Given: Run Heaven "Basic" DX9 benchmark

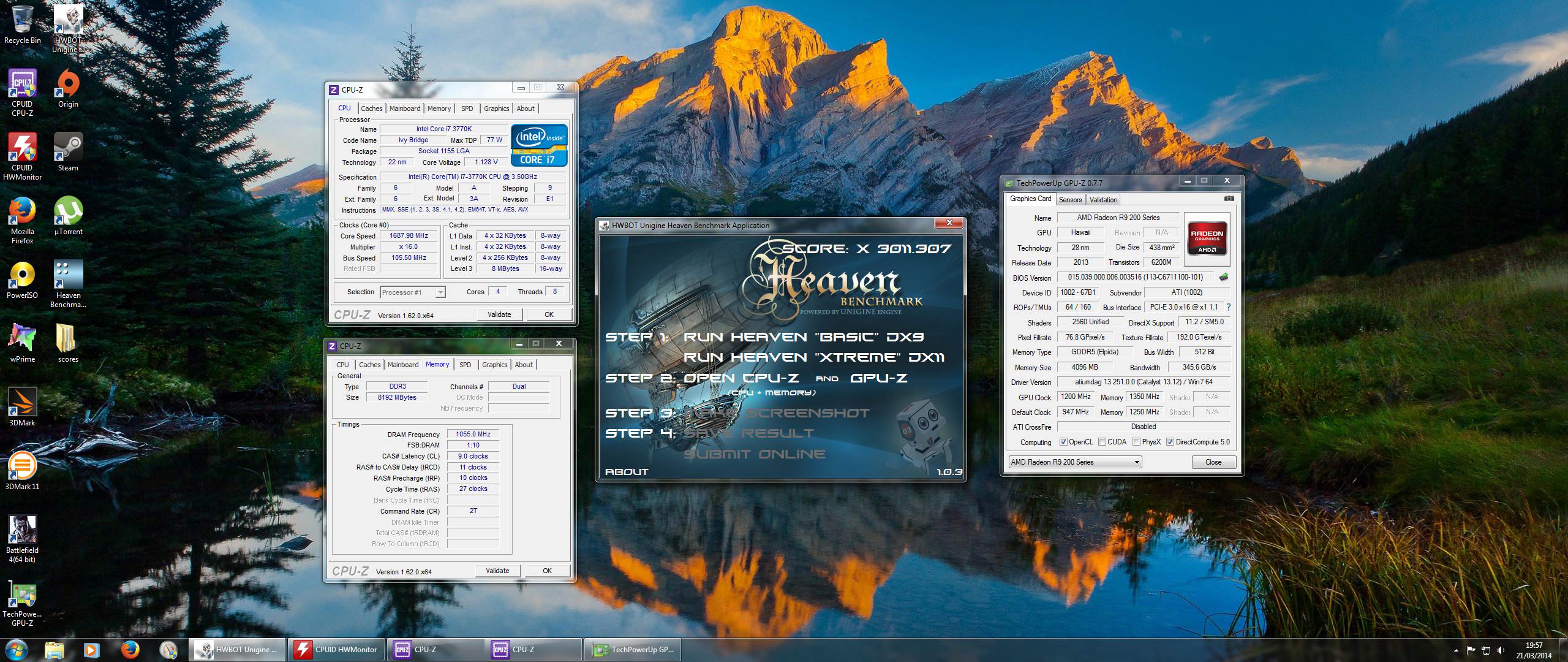Looking at the screenshot, I should click(x=804, y=337).
